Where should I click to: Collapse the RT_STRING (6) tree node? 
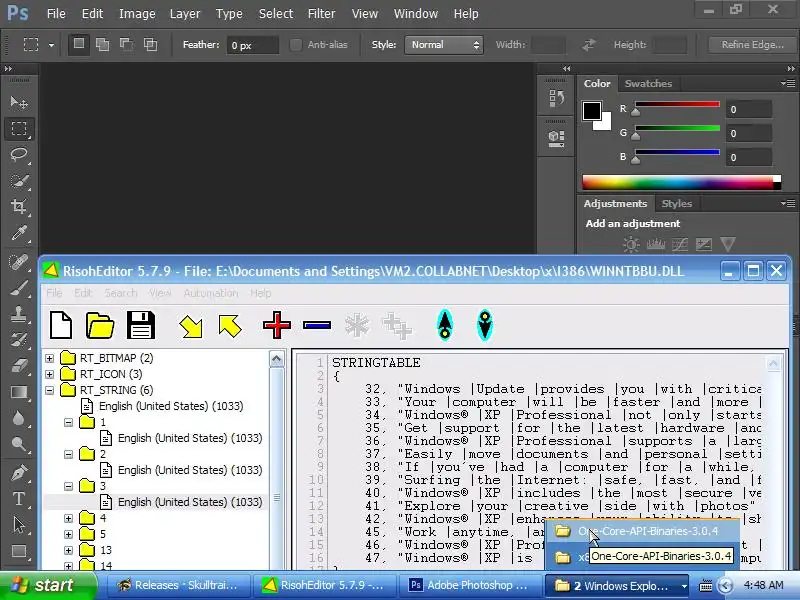[49, 390]
